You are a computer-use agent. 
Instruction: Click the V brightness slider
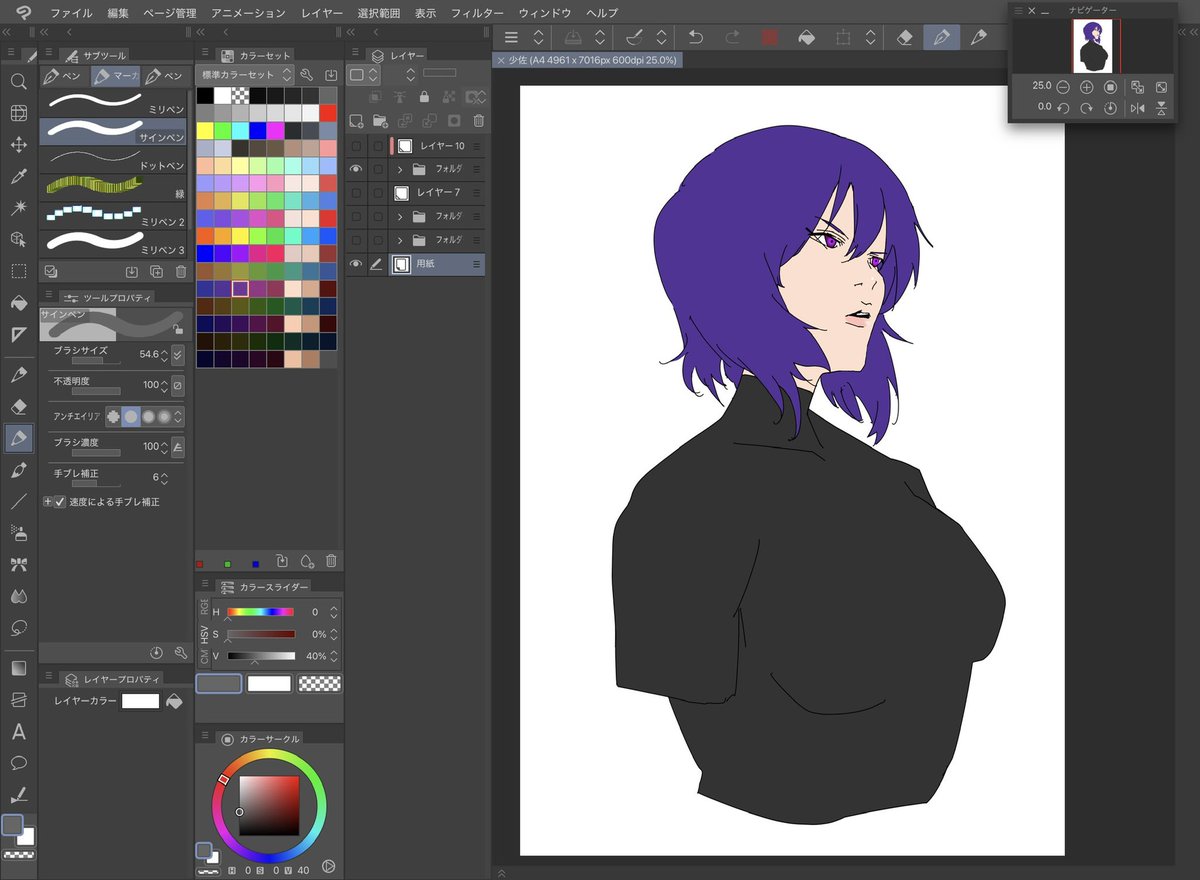261,656
